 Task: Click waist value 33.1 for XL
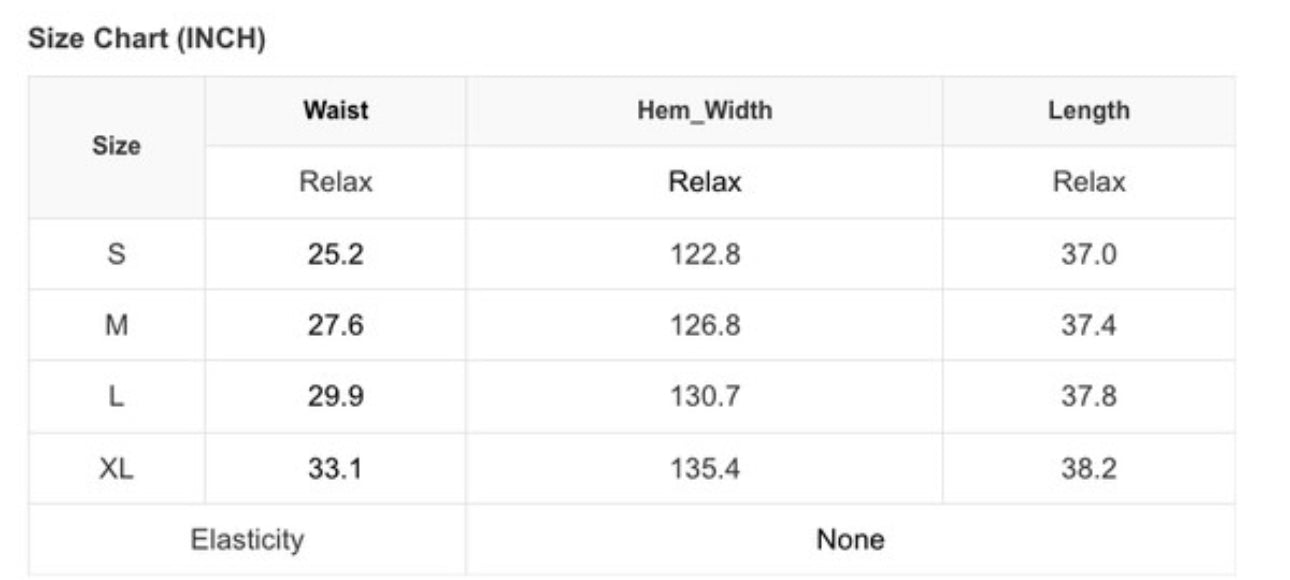click(335, 468)
